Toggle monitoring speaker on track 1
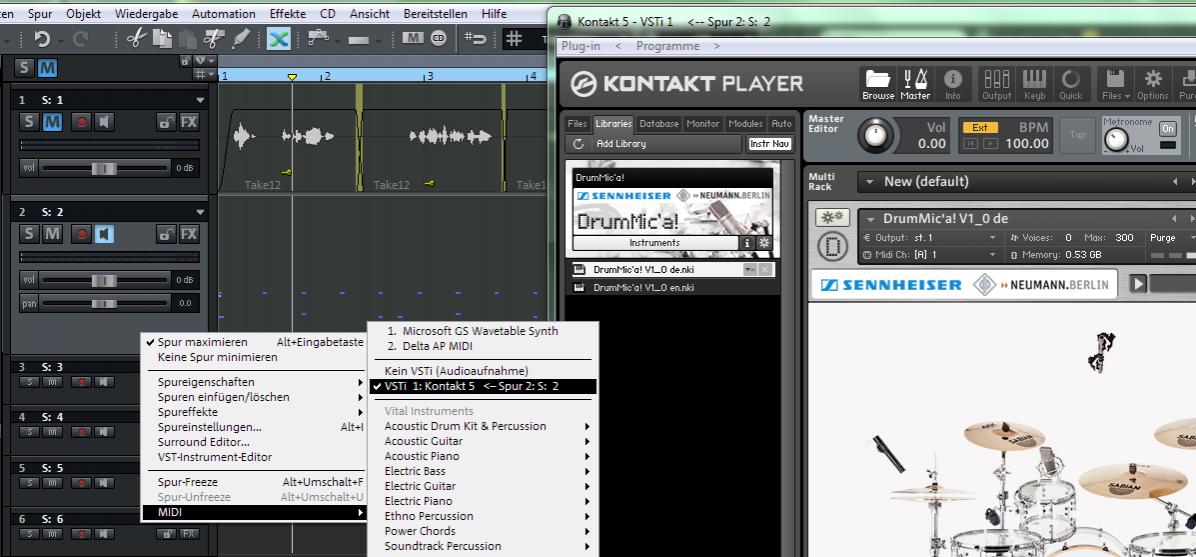Image resolution: width=1196 pixels, height=557 pixels. (x=104, y=122)
